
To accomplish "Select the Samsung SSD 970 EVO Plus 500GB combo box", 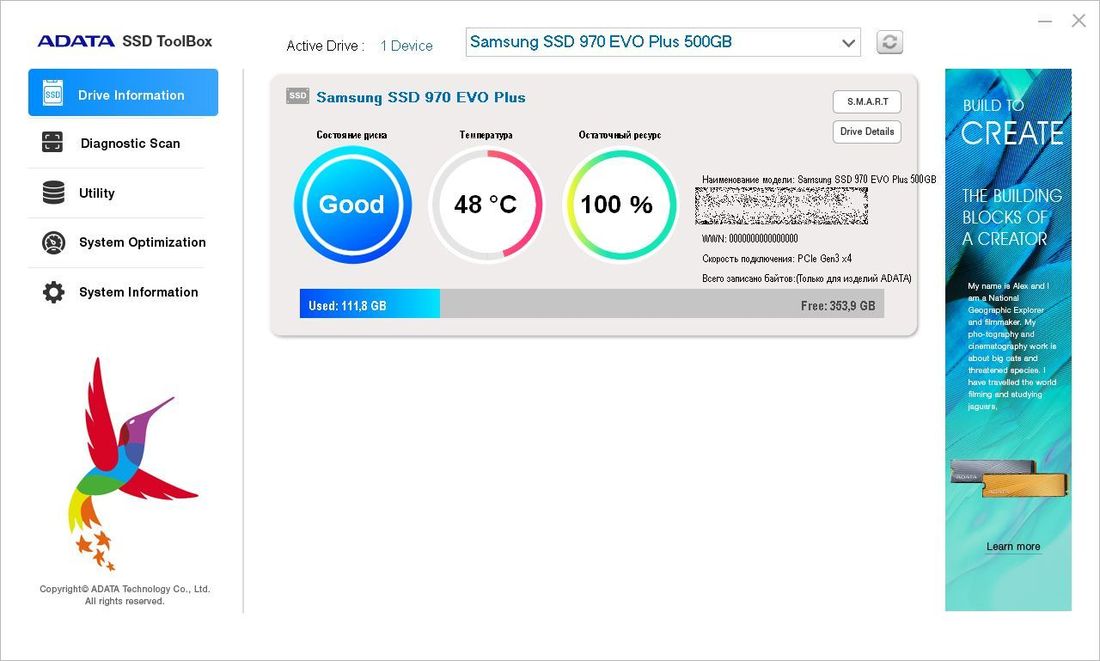I will pos(663,42).
